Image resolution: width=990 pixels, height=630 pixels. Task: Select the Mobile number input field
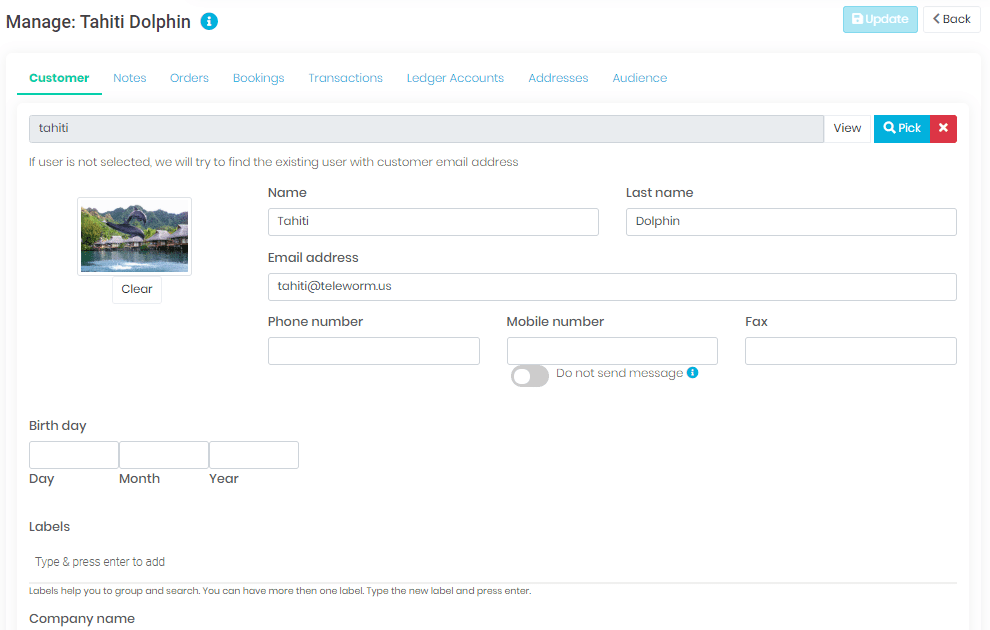coord(611,350)
